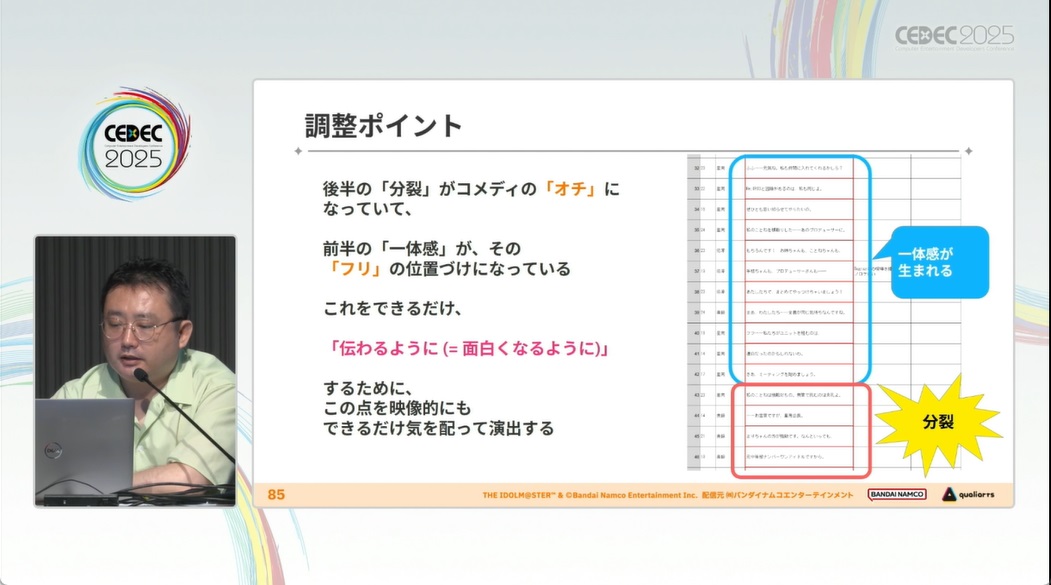Click the star ornament right of title divider
The height and width of the screenshot is (585, 1051).
pyautogui.click(x=966, y=151)
